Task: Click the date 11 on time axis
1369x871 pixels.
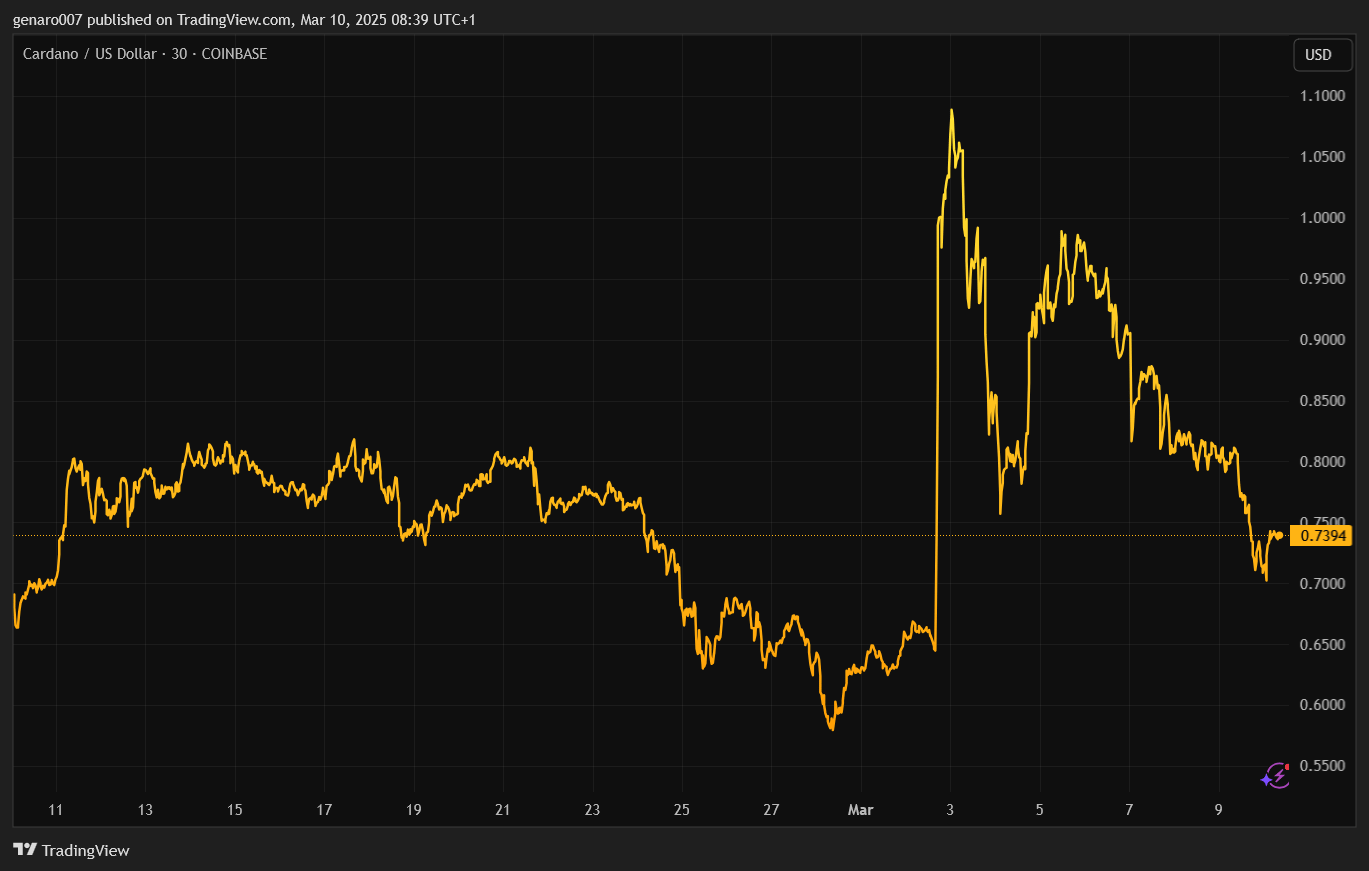Action: pos(56,810)
